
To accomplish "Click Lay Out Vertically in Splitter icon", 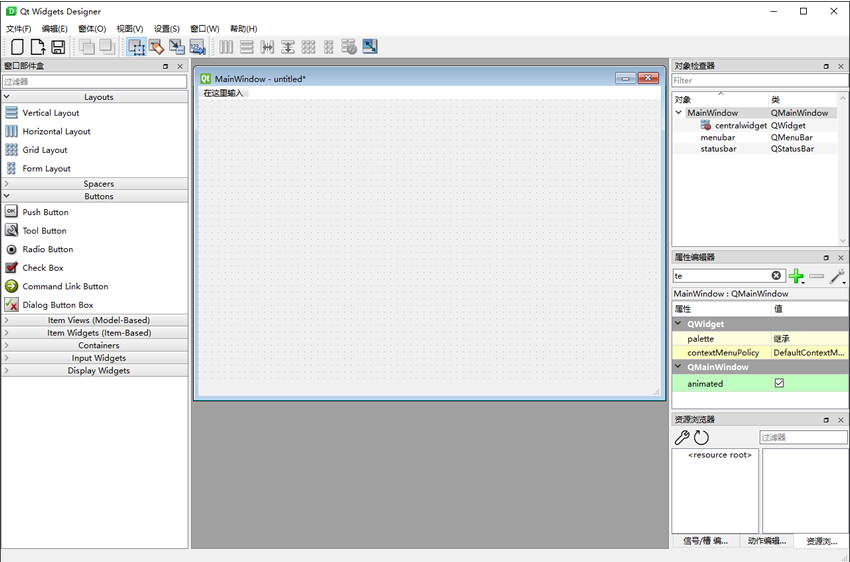I will tap(288, 47).
